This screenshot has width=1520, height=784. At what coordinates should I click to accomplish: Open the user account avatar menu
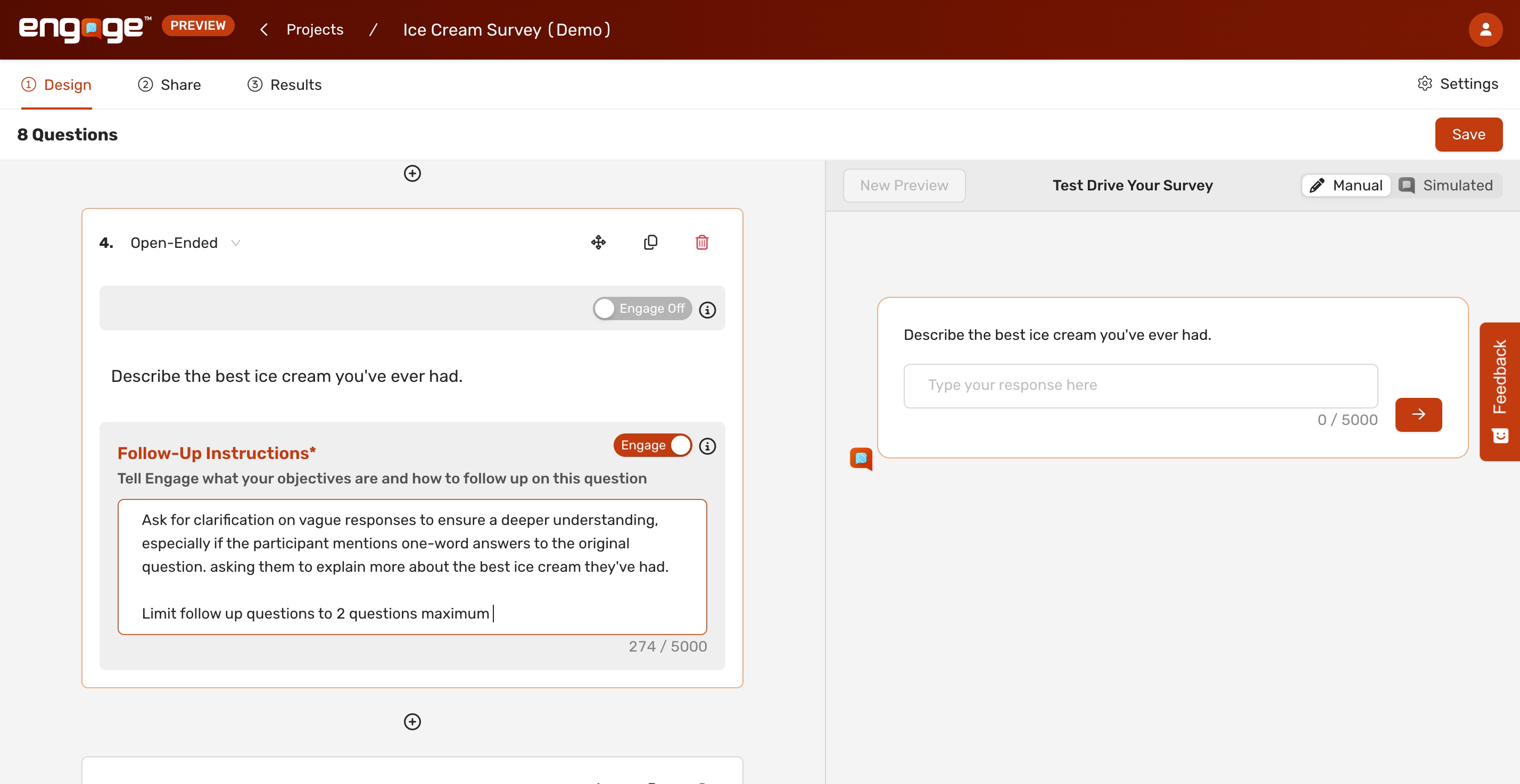point(1485,29)
